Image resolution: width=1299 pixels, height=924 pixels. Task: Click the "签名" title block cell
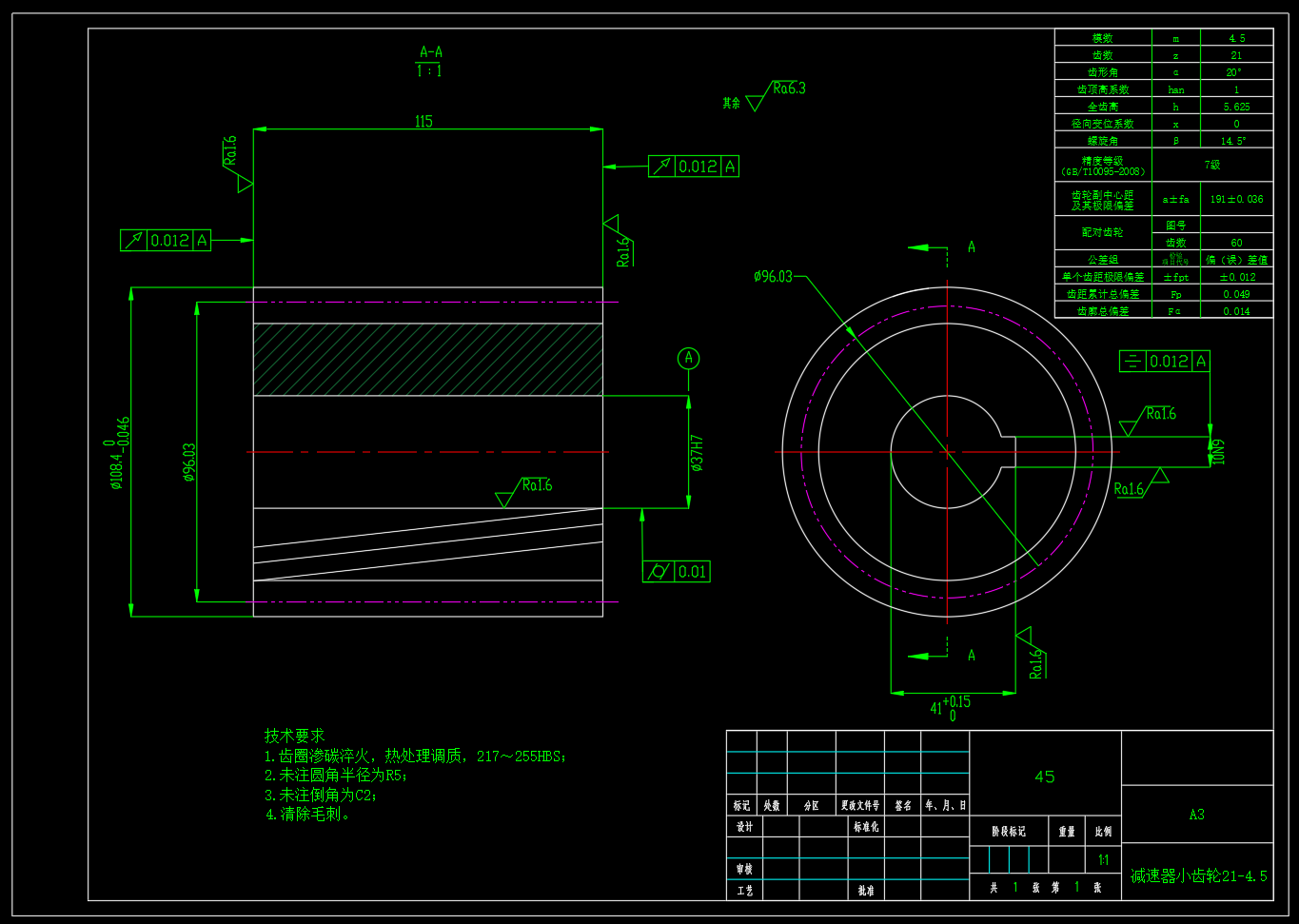(902, 806)
